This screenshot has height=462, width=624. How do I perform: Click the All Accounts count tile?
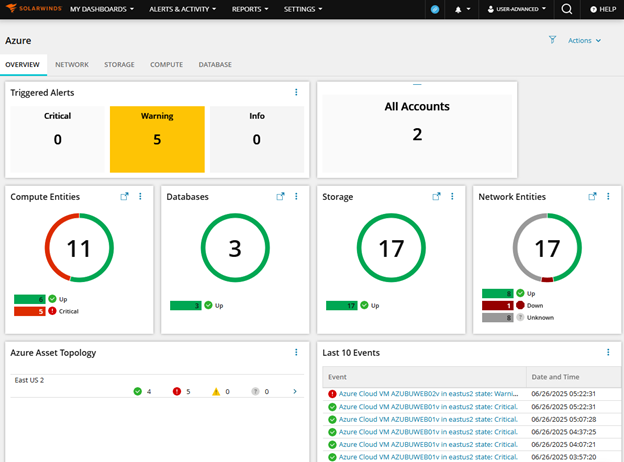[417, 122]
